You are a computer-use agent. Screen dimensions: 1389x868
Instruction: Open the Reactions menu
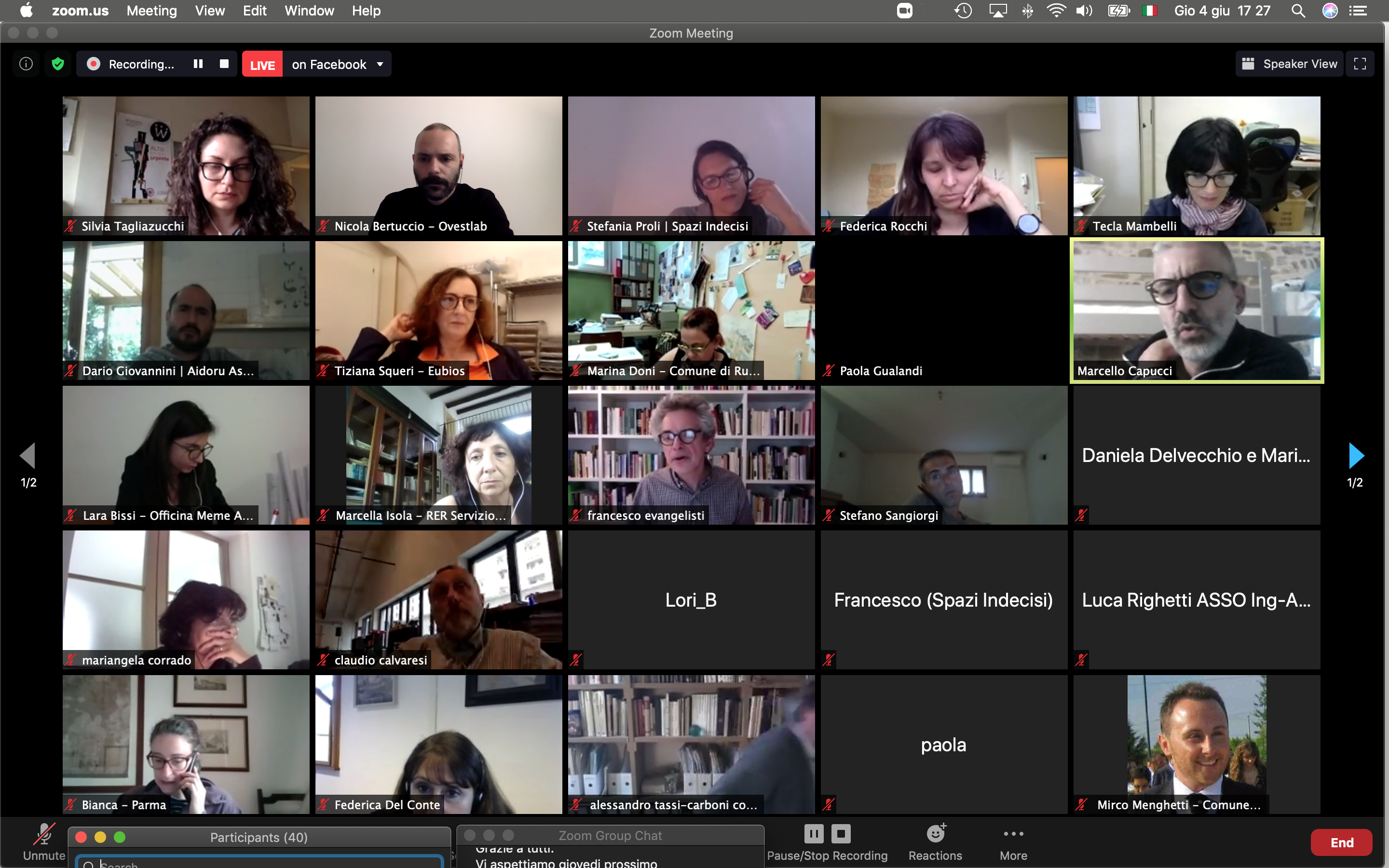click(x=935, y=841)
